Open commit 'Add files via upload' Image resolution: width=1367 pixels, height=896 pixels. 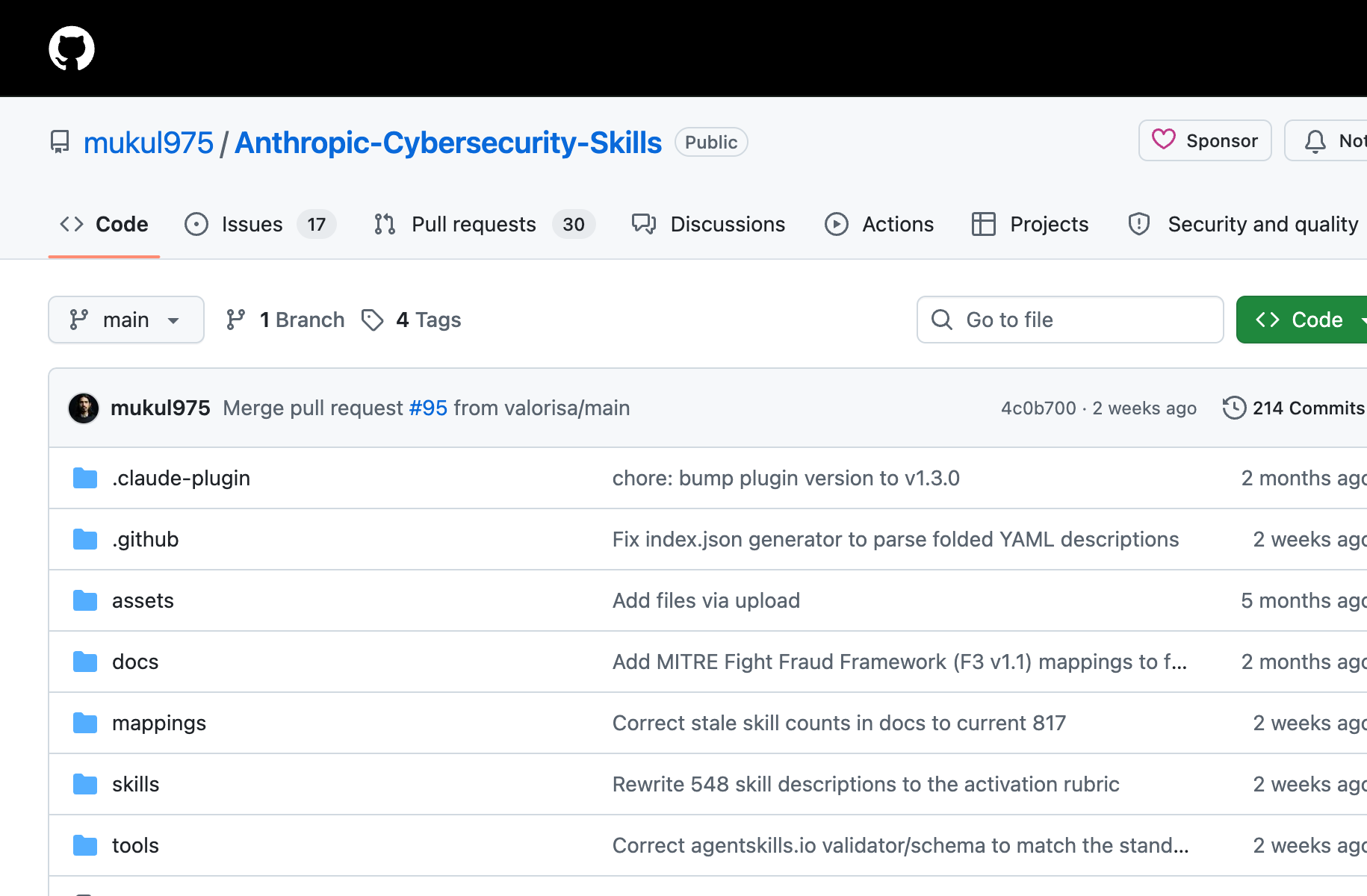(706, 600)
